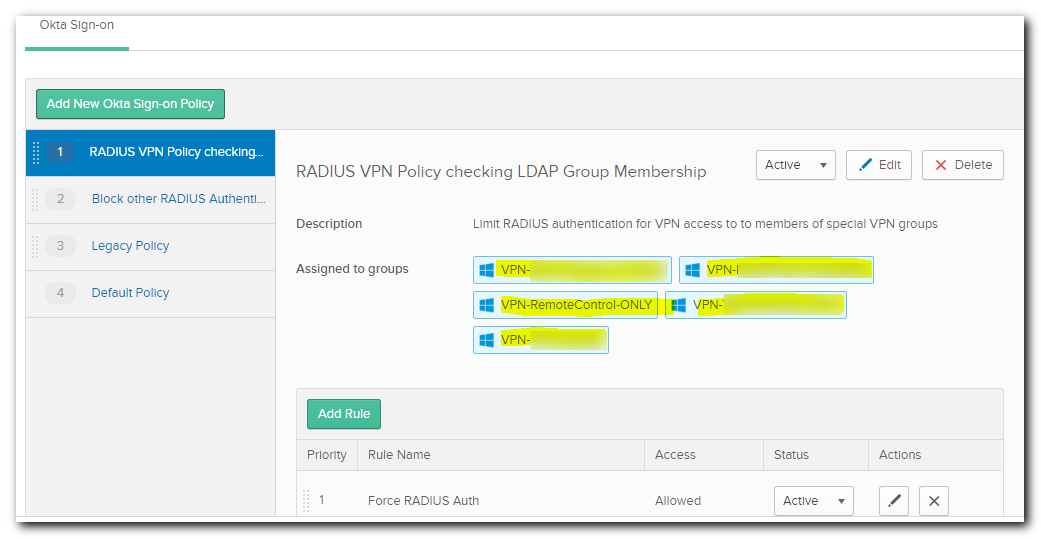
Task: Click the X delete icon for Force RADIUS Auth rule
Action: coord(933,500)
